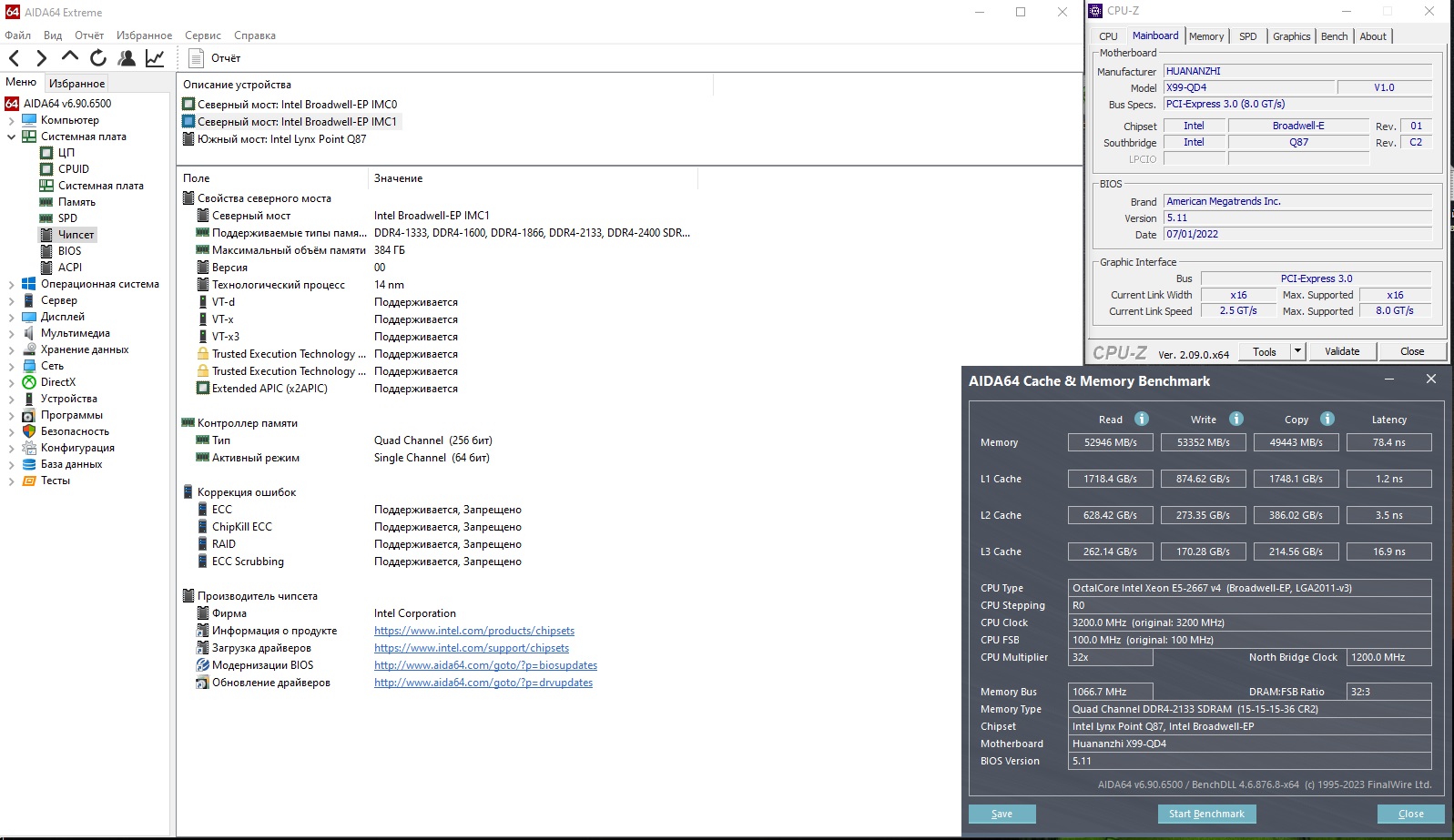Screen dimensions: 1454x840
Task: Click Start Benchmark button
Action: 1206,814
